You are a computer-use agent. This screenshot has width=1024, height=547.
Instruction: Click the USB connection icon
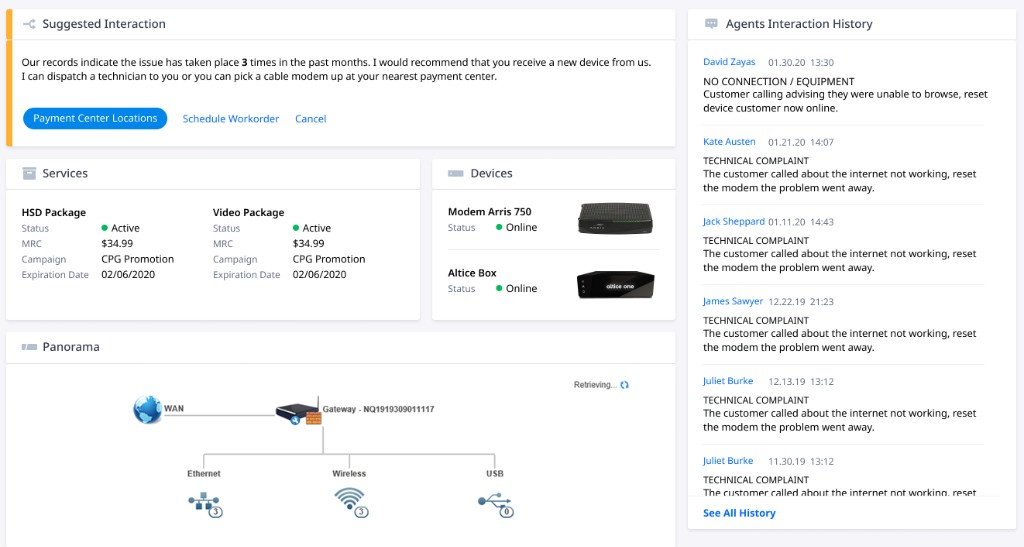pyautogui.click(x=496, y=505)
